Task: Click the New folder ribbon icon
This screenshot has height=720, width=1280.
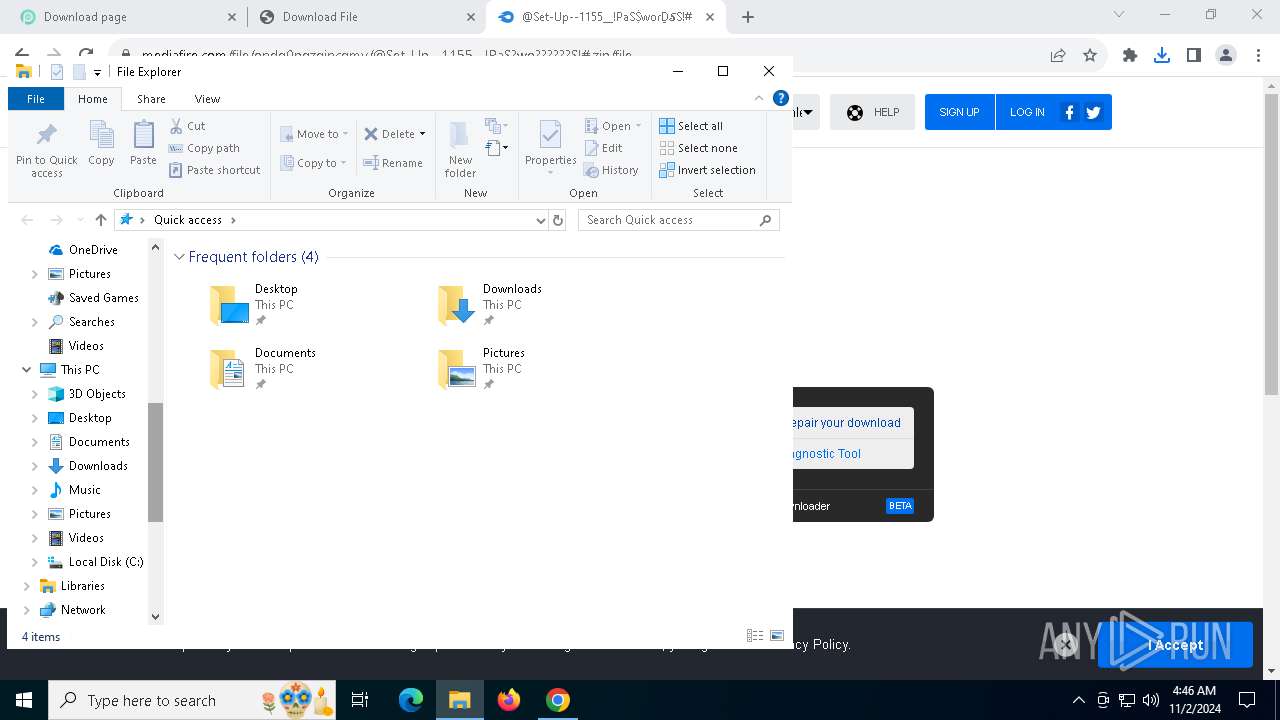Action: (460, 149)
